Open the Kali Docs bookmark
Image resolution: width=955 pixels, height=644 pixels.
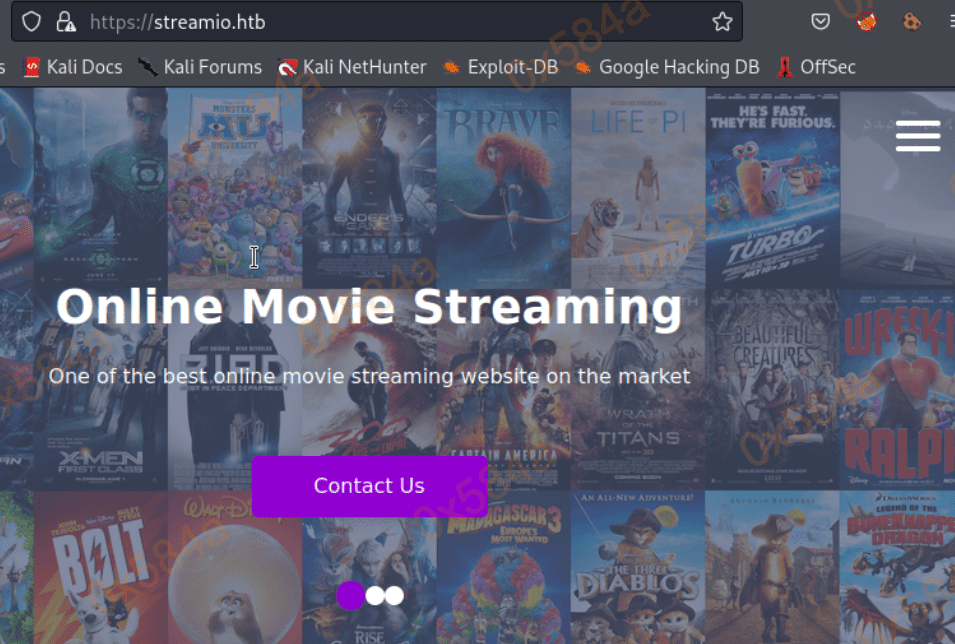coord(72,67)
